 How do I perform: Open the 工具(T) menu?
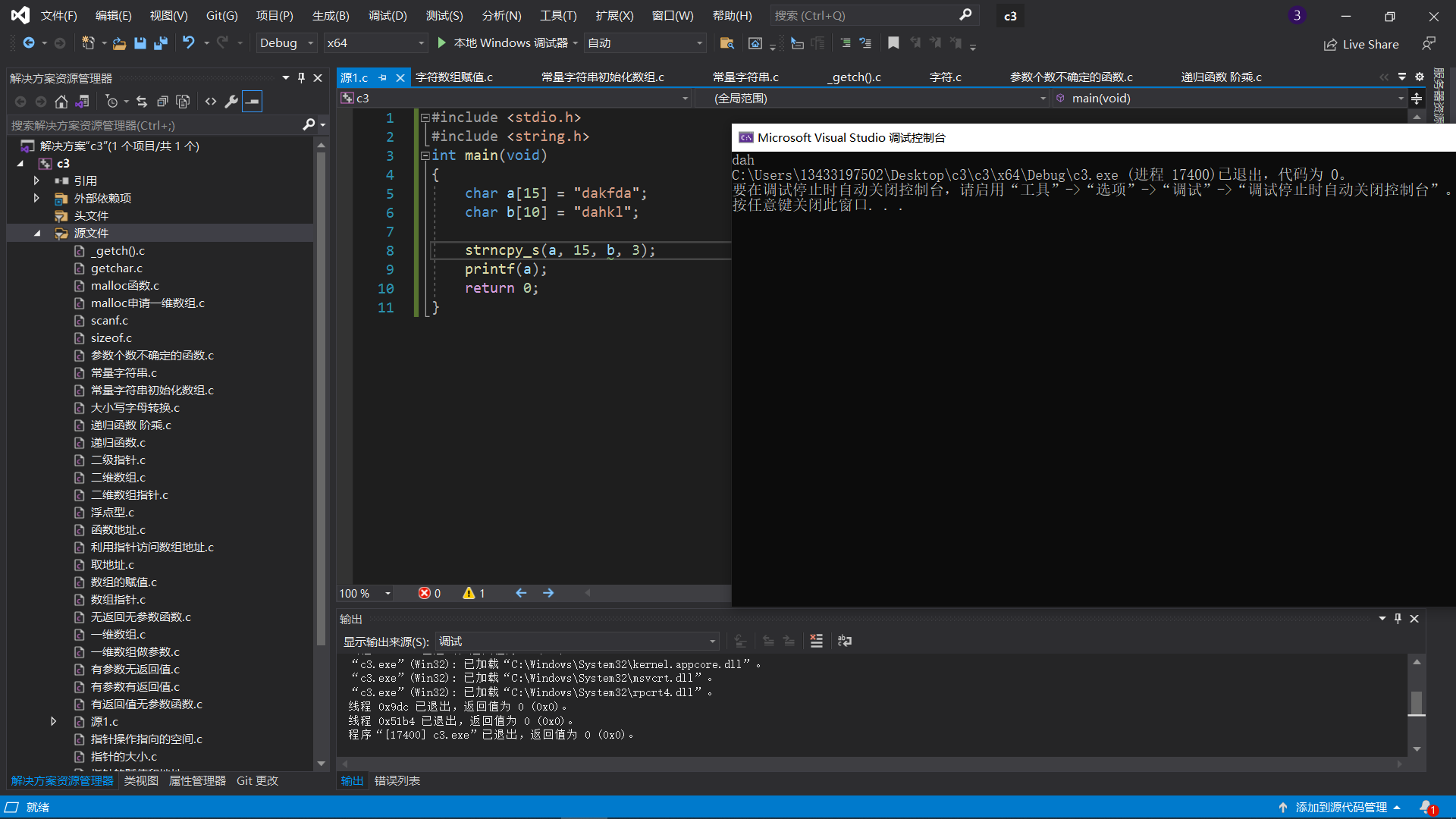(x=558, y=15)
